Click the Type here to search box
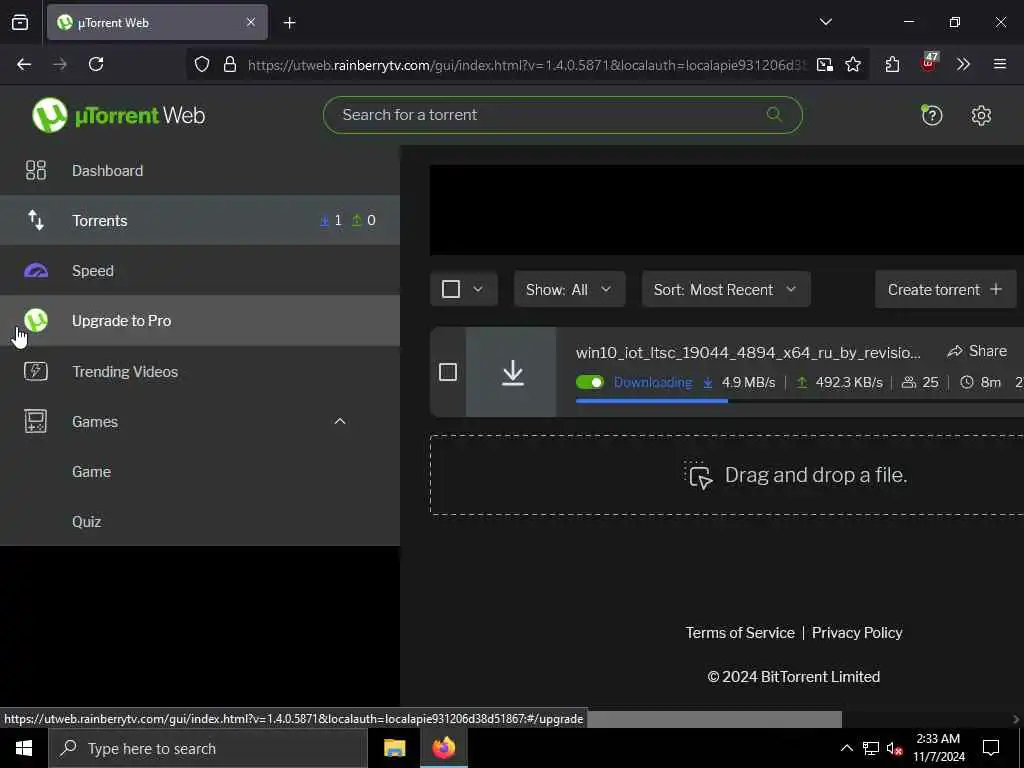 [x=208, y=748]
